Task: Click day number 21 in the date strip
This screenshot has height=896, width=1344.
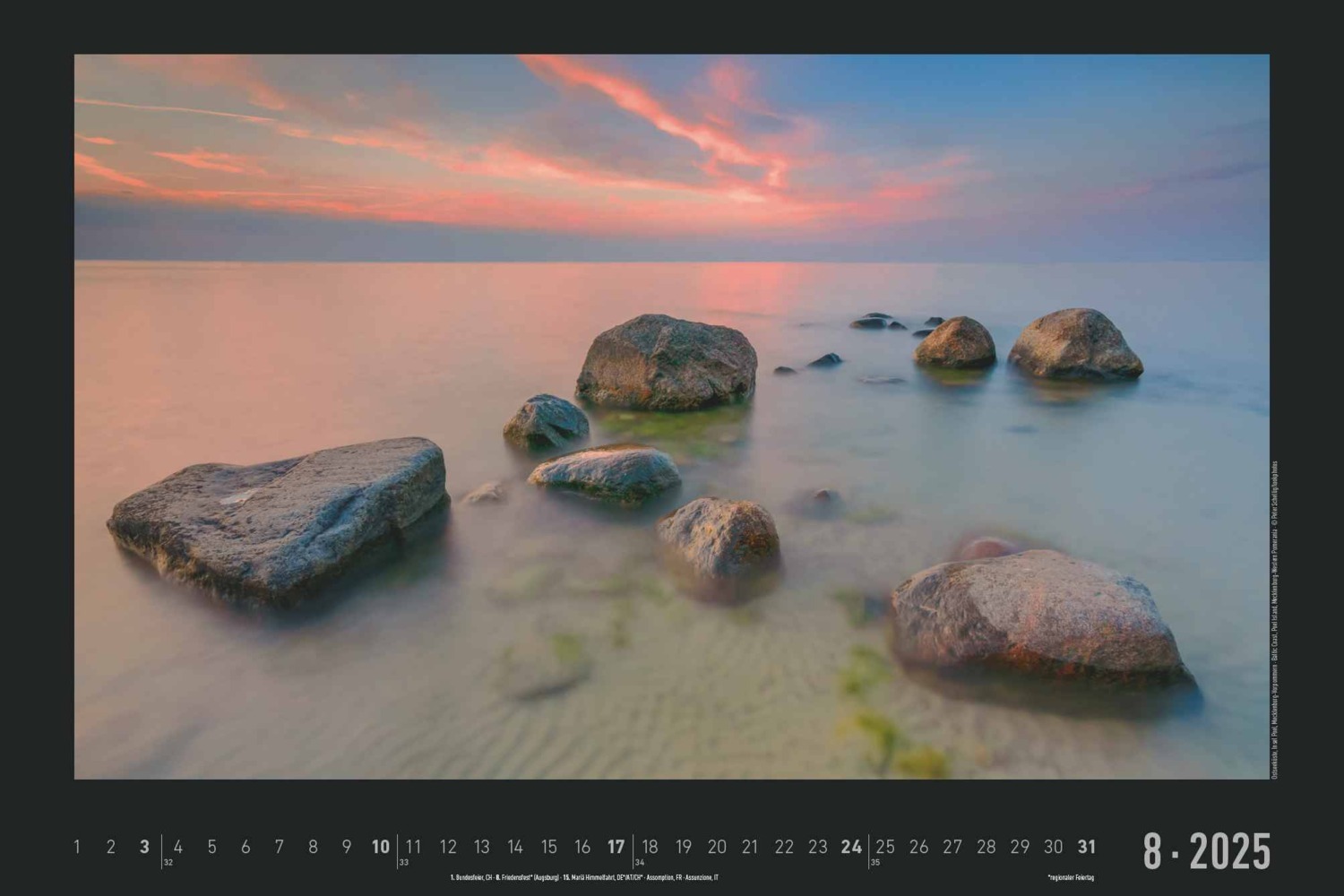Action: (750, 847)
